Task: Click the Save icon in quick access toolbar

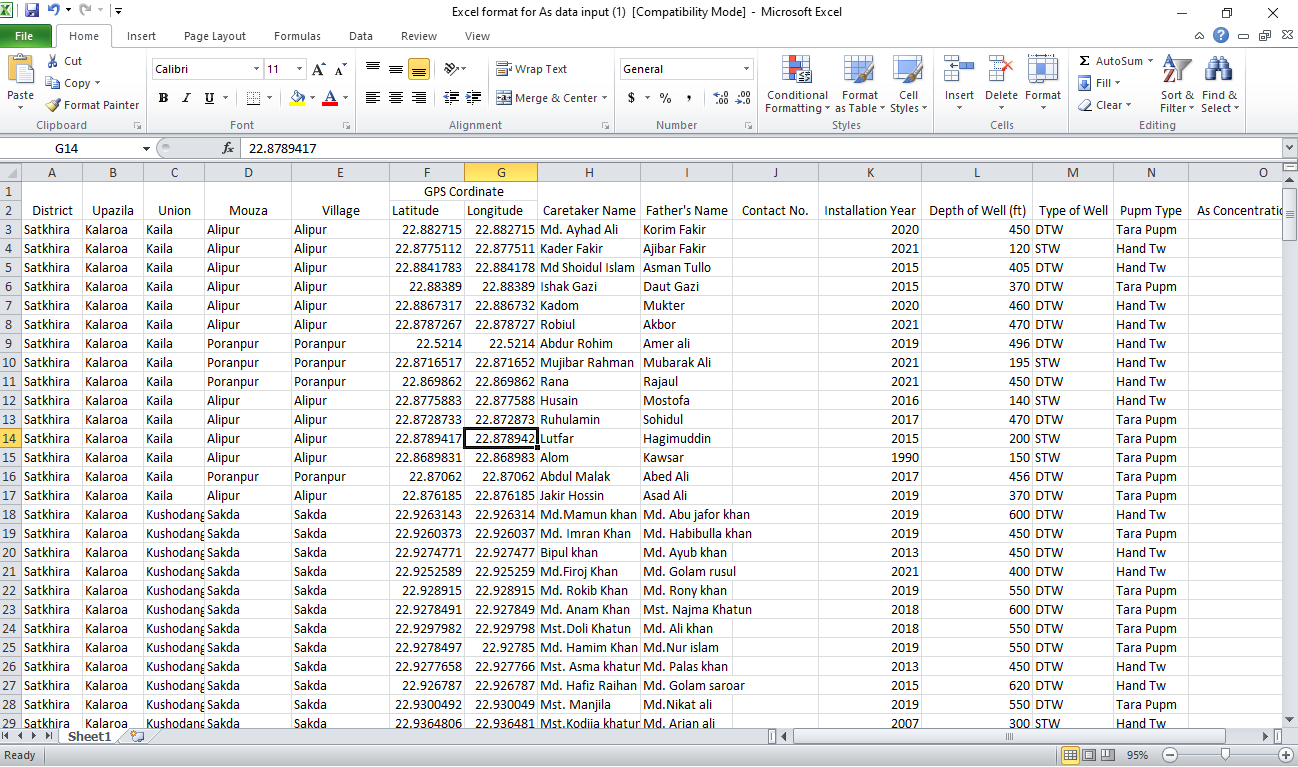Action: (32, 11)
